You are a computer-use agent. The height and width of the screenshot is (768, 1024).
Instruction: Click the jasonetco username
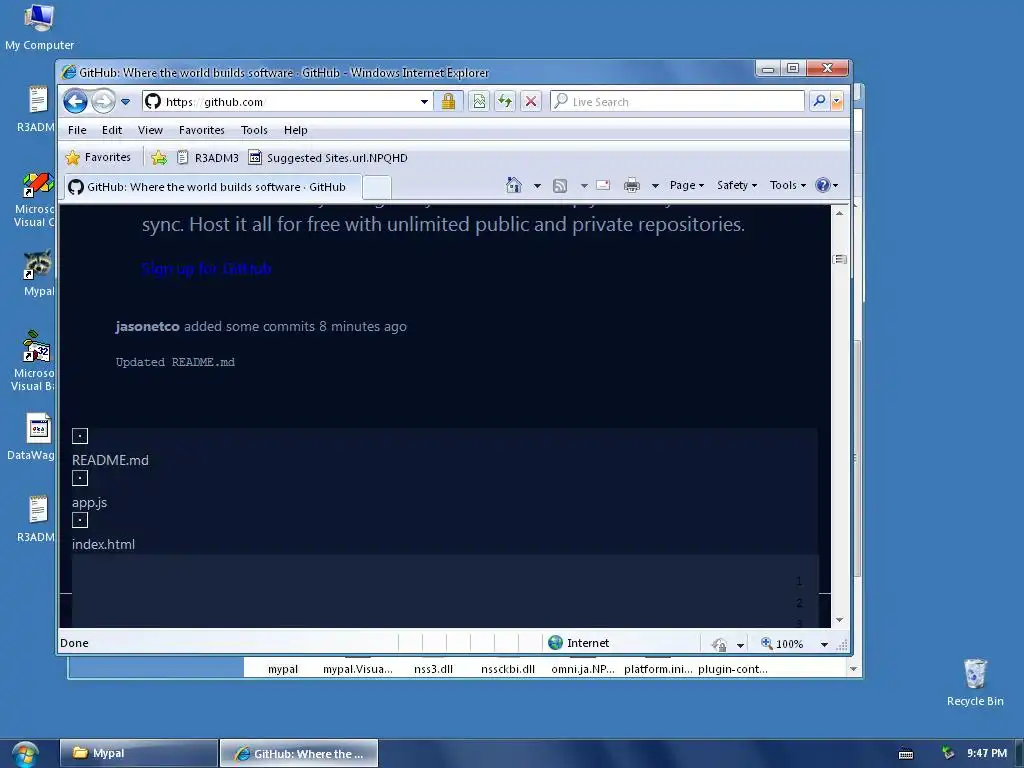148,327
